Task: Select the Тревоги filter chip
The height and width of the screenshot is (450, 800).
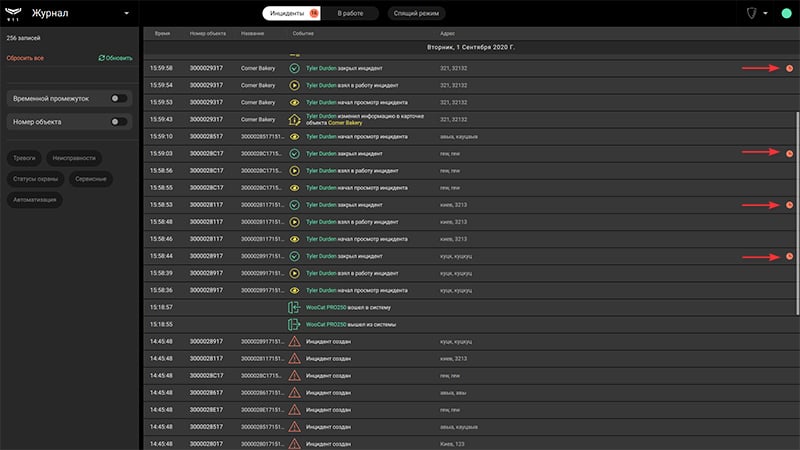Action: click(x=24, y=158)
